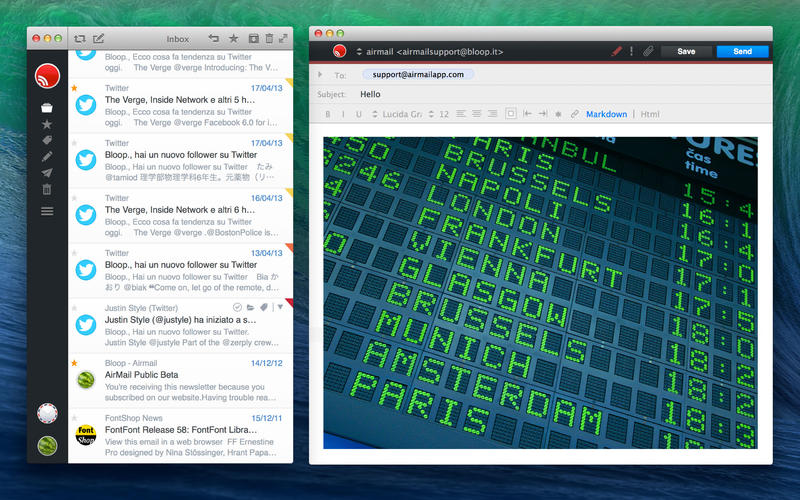Click the reply arrow in inbox toolbar
Screen dimensions: 800x500
pos(213,38)
